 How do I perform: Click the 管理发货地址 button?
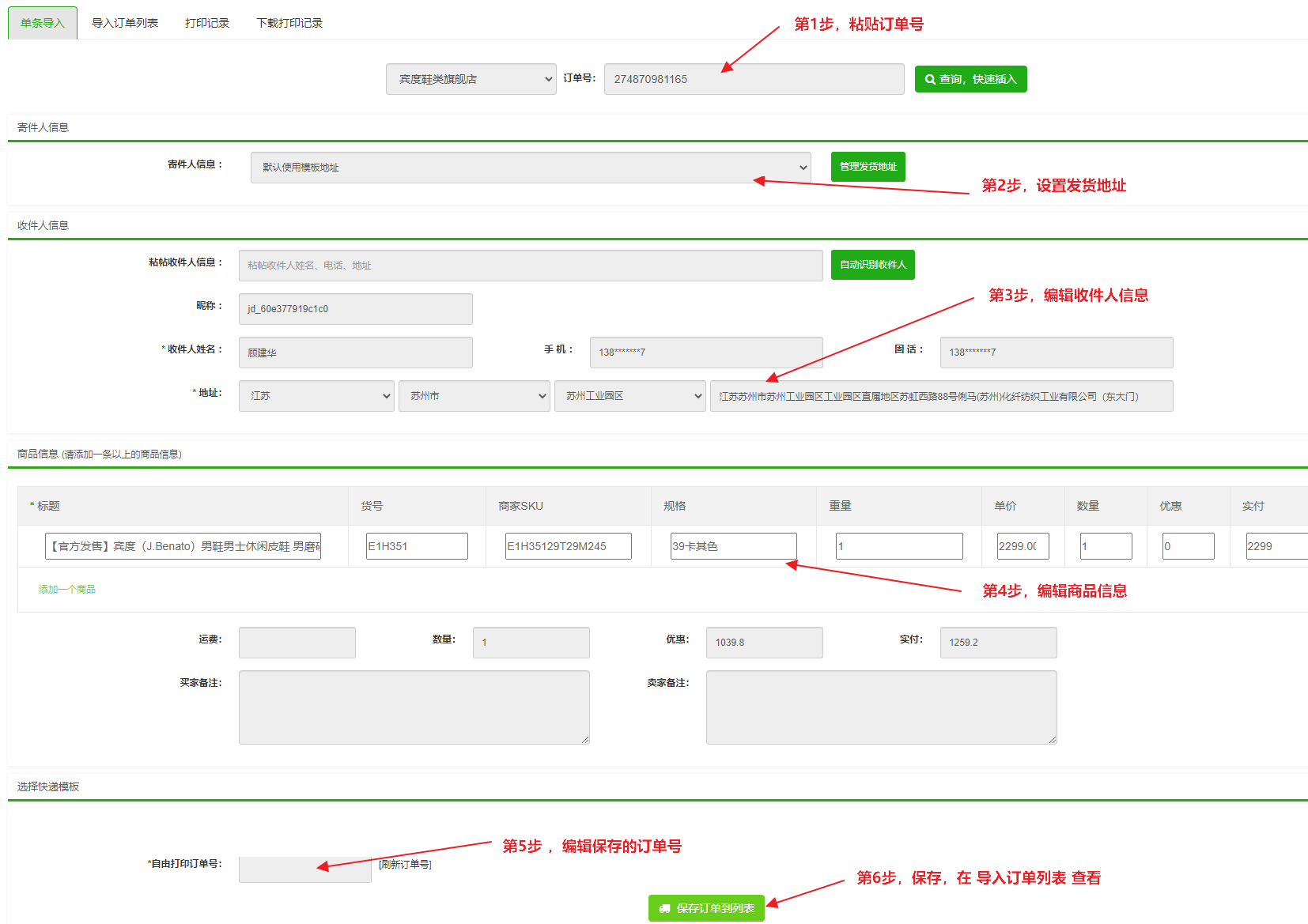click(x=868, y=167)
